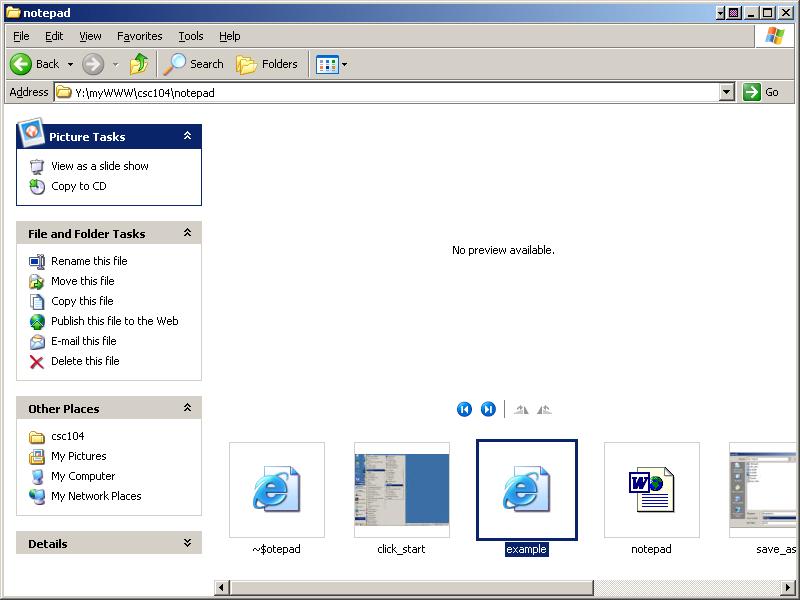The image size is (800, 600).
Task: Click the My Network Places icon
Action: (x=37, y=497)
